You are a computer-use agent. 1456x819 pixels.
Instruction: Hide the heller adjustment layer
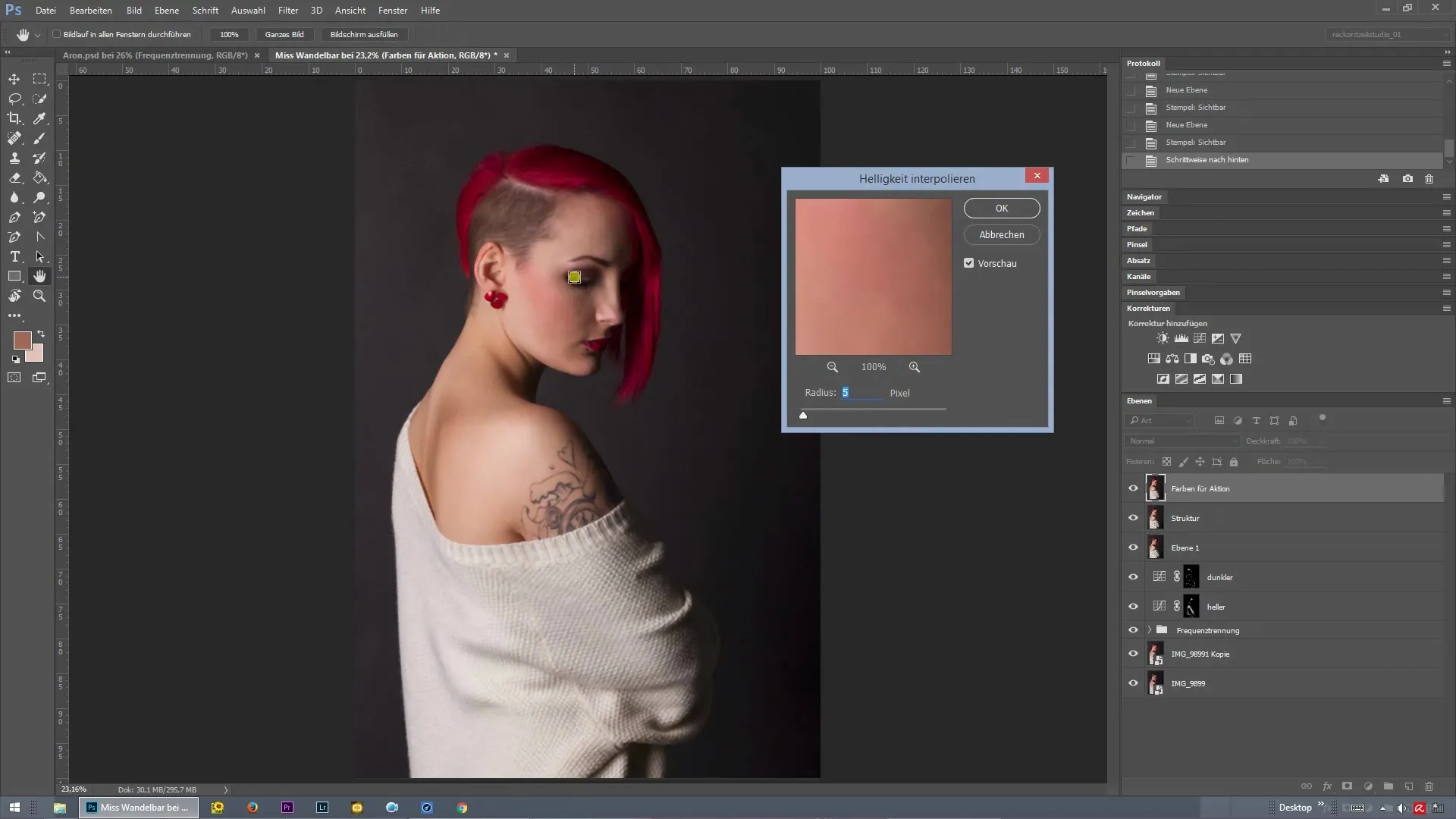[x=1133, y=607]
